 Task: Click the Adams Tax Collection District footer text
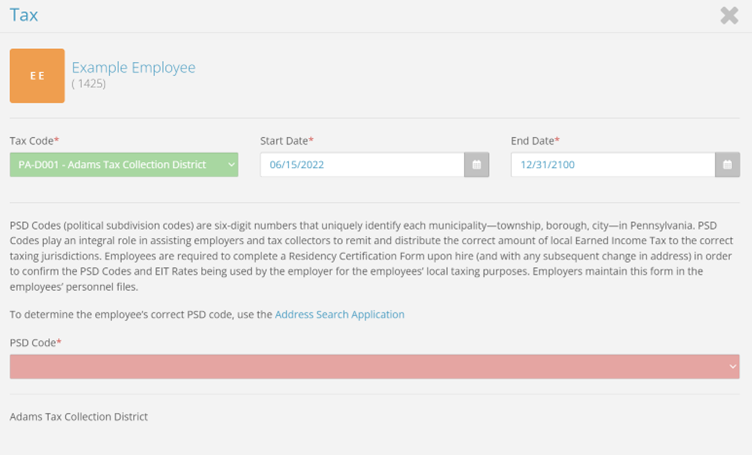click(x=79, y=416)
